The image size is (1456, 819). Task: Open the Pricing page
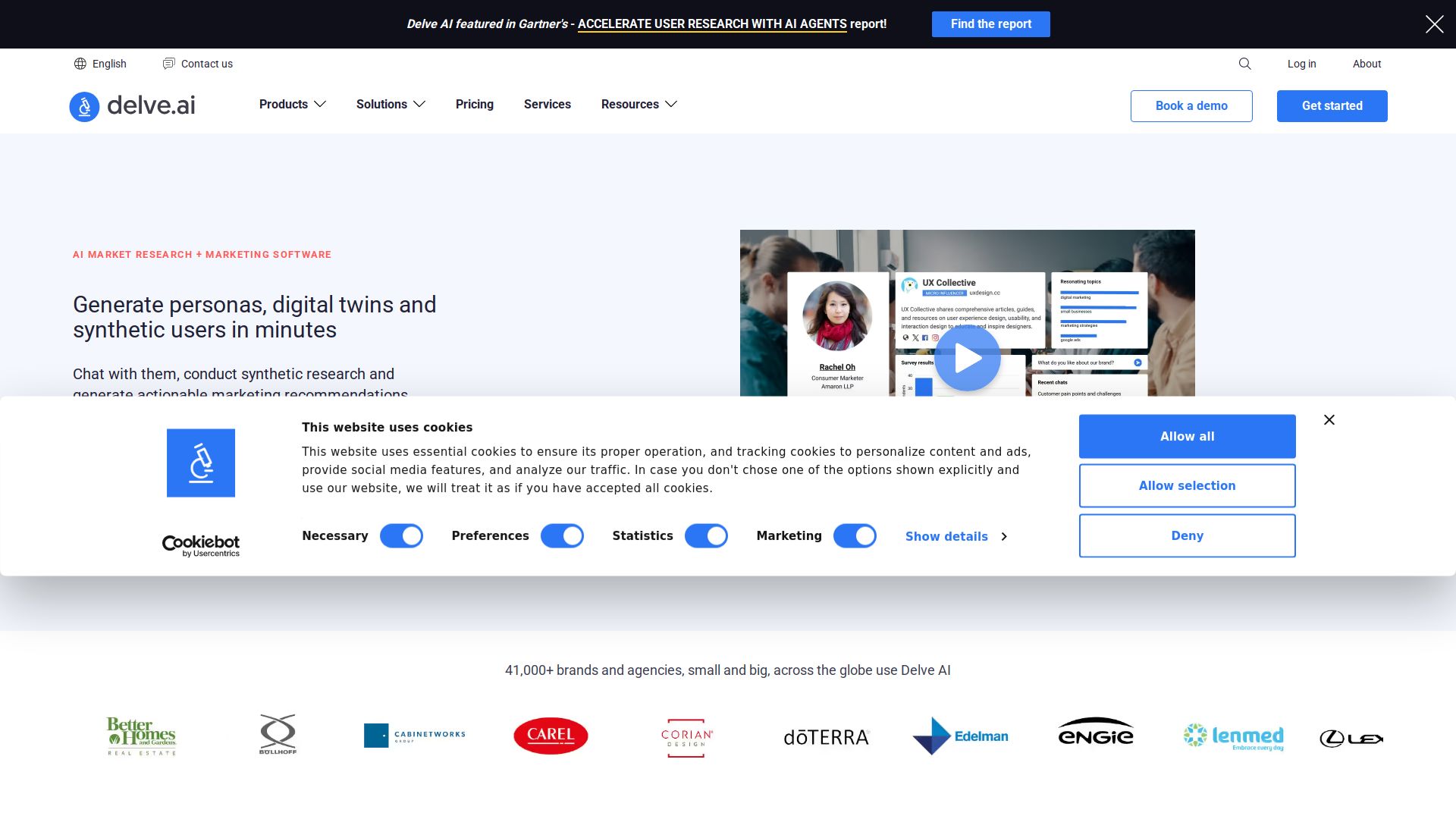[x=474, y=105]
